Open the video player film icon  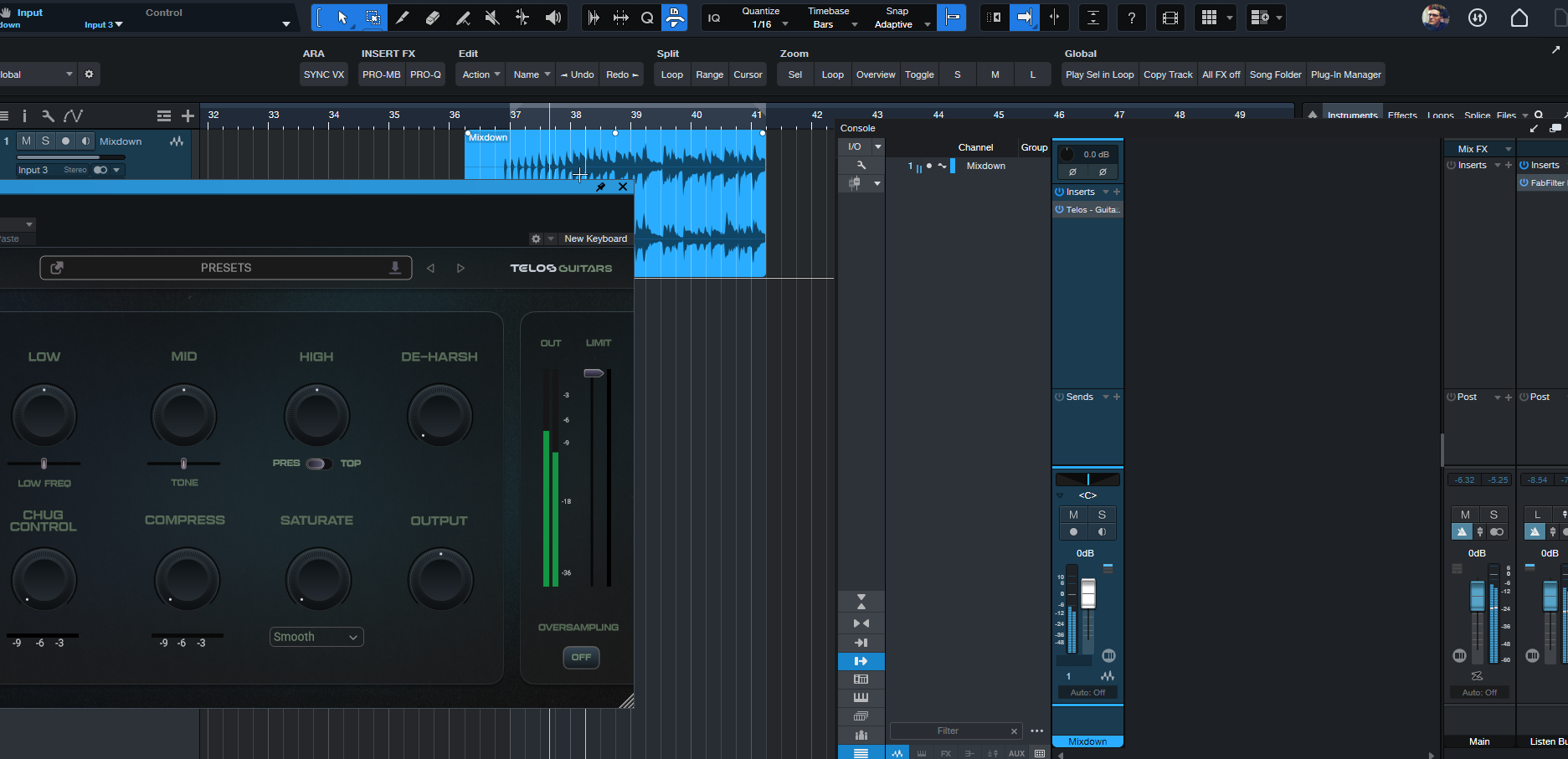click(1170, 18)
